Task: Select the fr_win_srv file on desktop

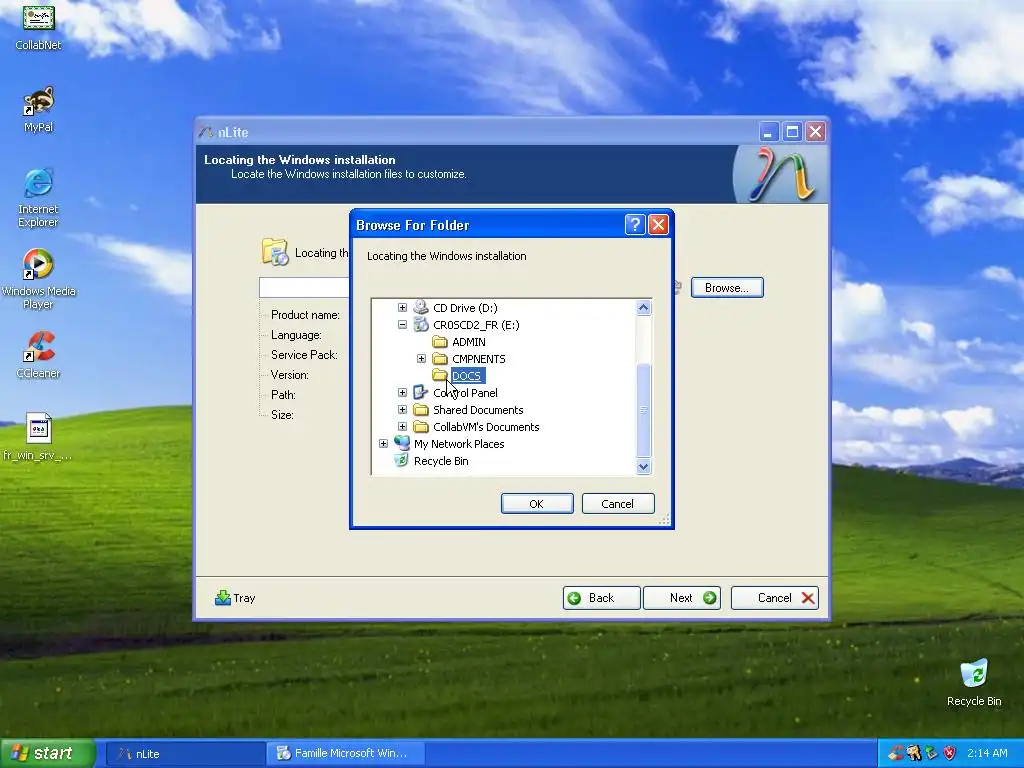Action: pyautogui.click(x=38, y=436)
